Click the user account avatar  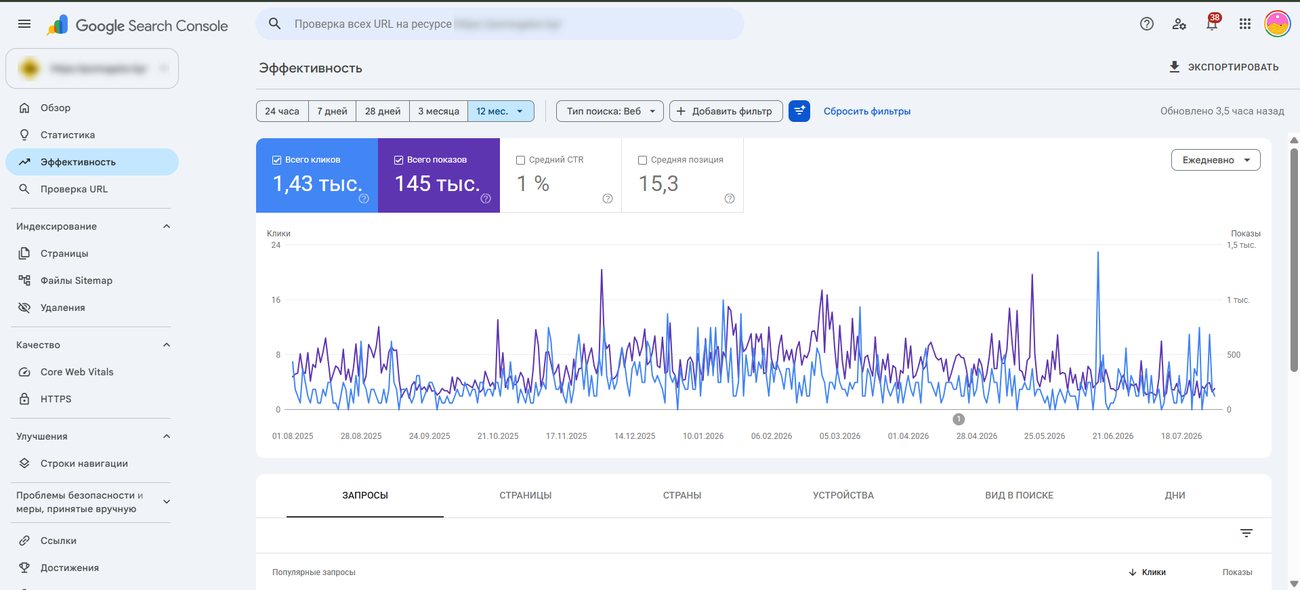1277,24
